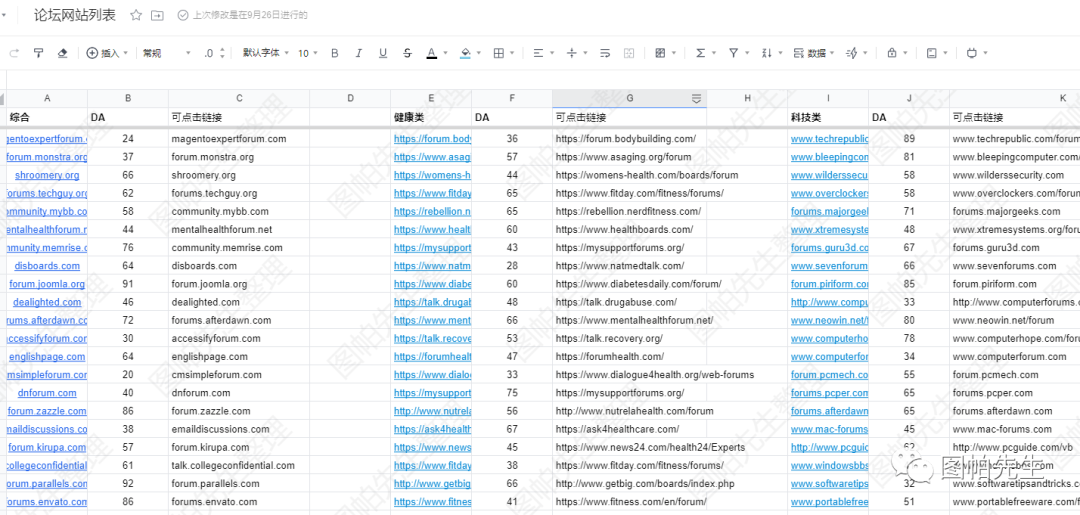1080x515 pixels.
Task: Click the lightning bolt icon
Action: [851, 53]
